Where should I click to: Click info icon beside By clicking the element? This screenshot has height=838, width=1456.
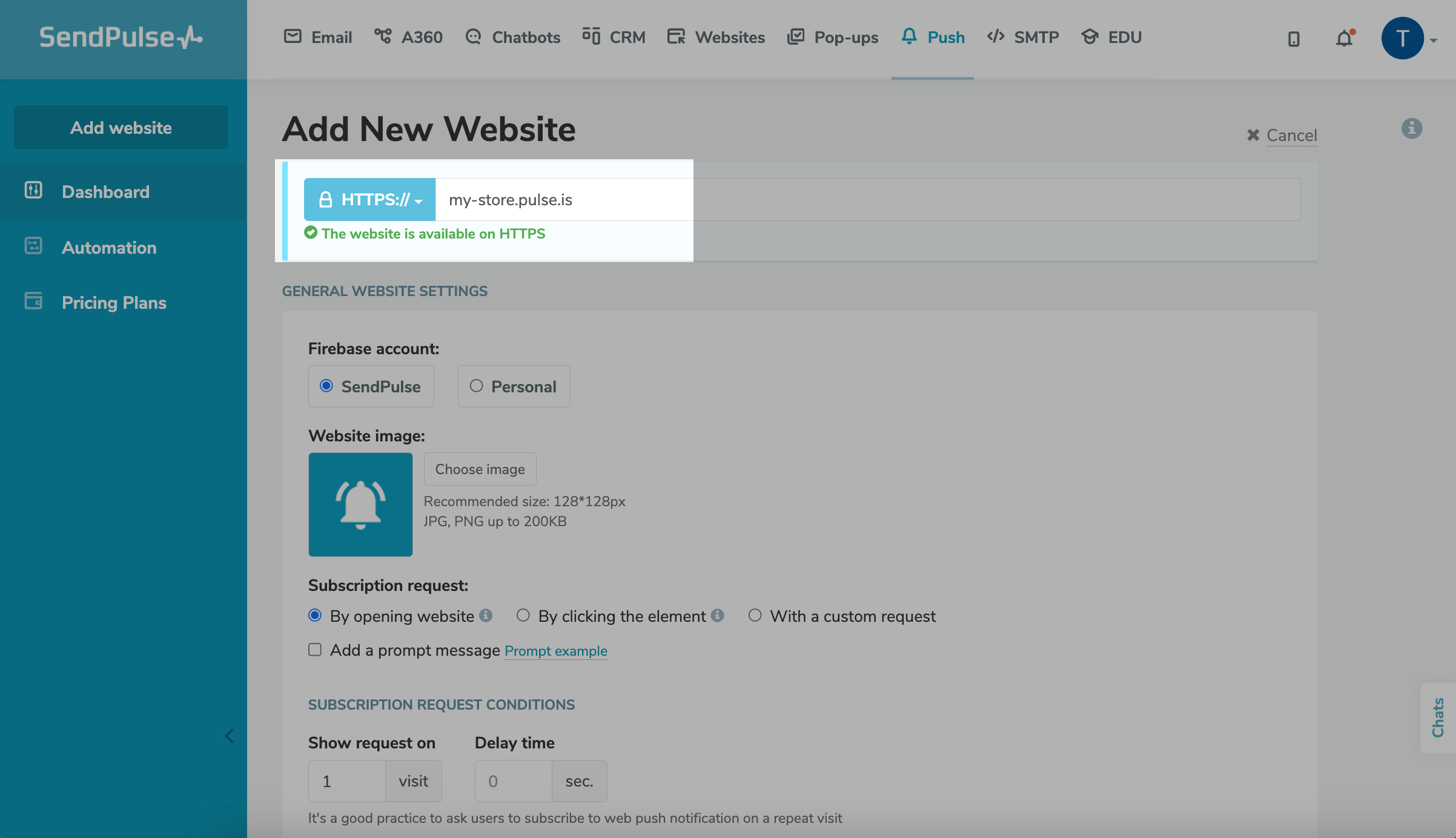point(718,615)
